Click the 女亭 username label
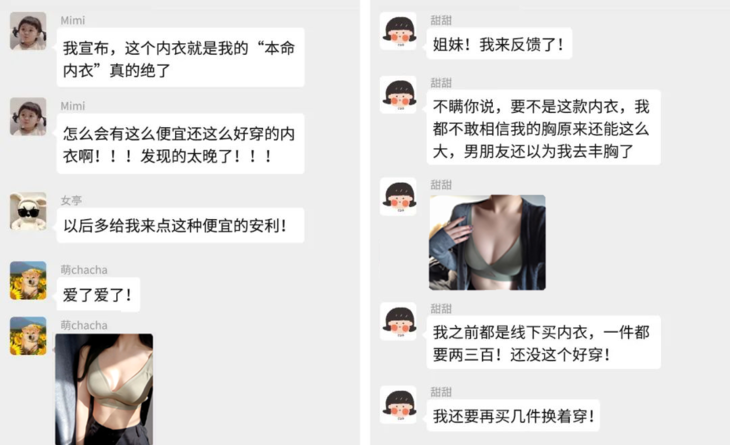 click(x=71, y=201)
